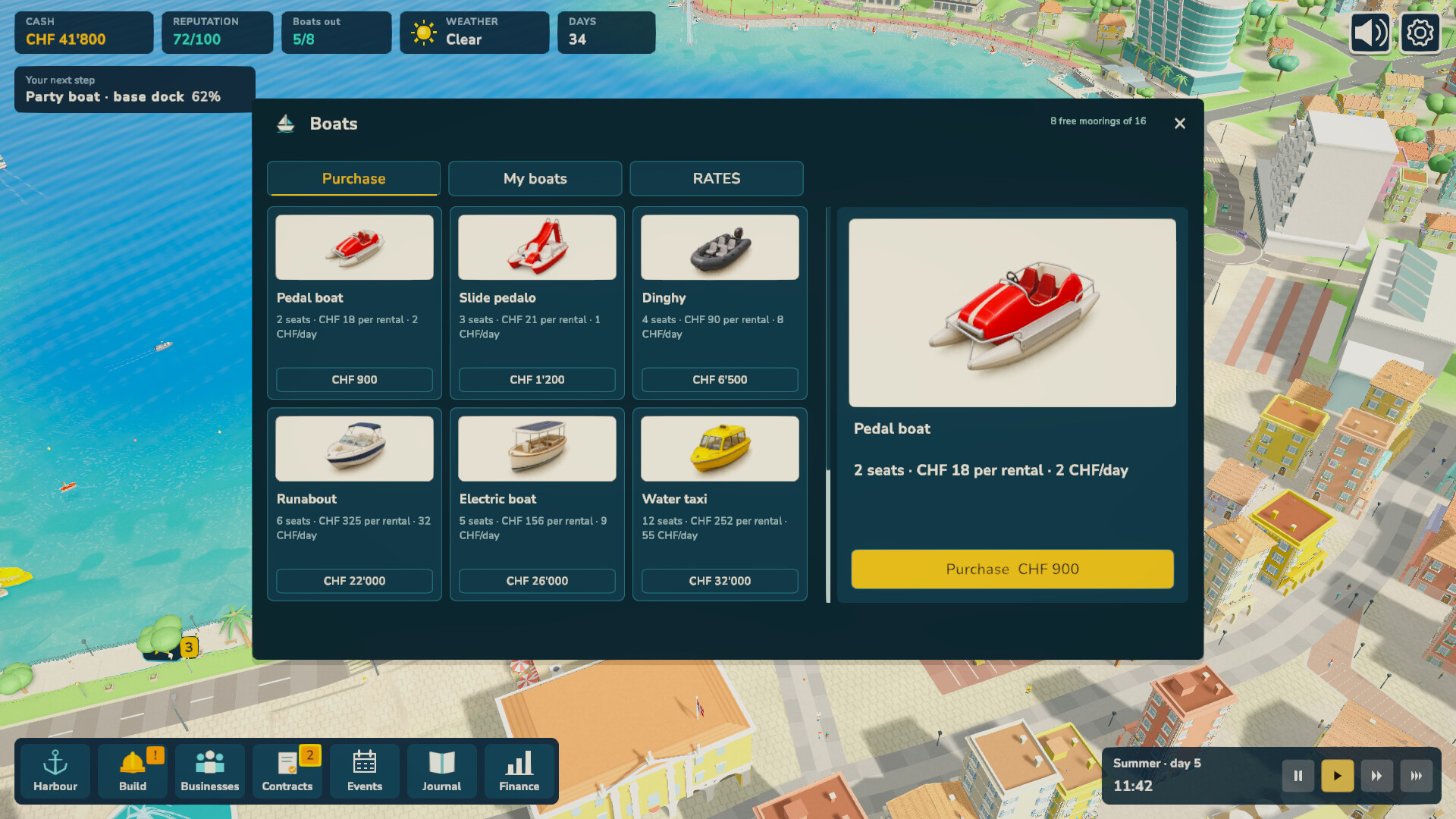1456x819 pixels.
Task: Set game speed to normal play
Action: [1338, 776]
